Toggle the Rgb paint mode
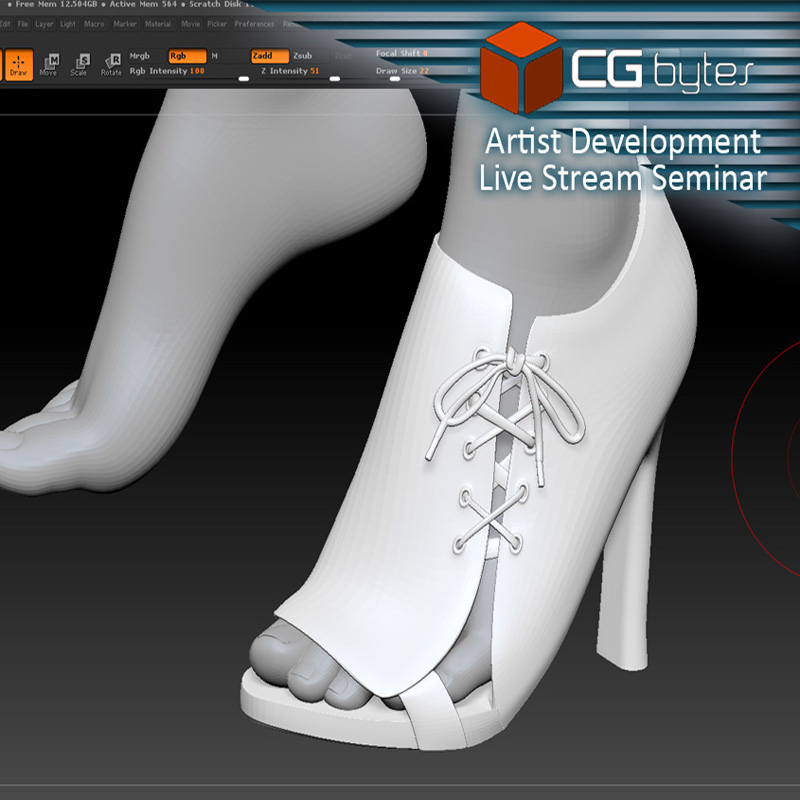The image size is (800, 800). coord(187,56)
